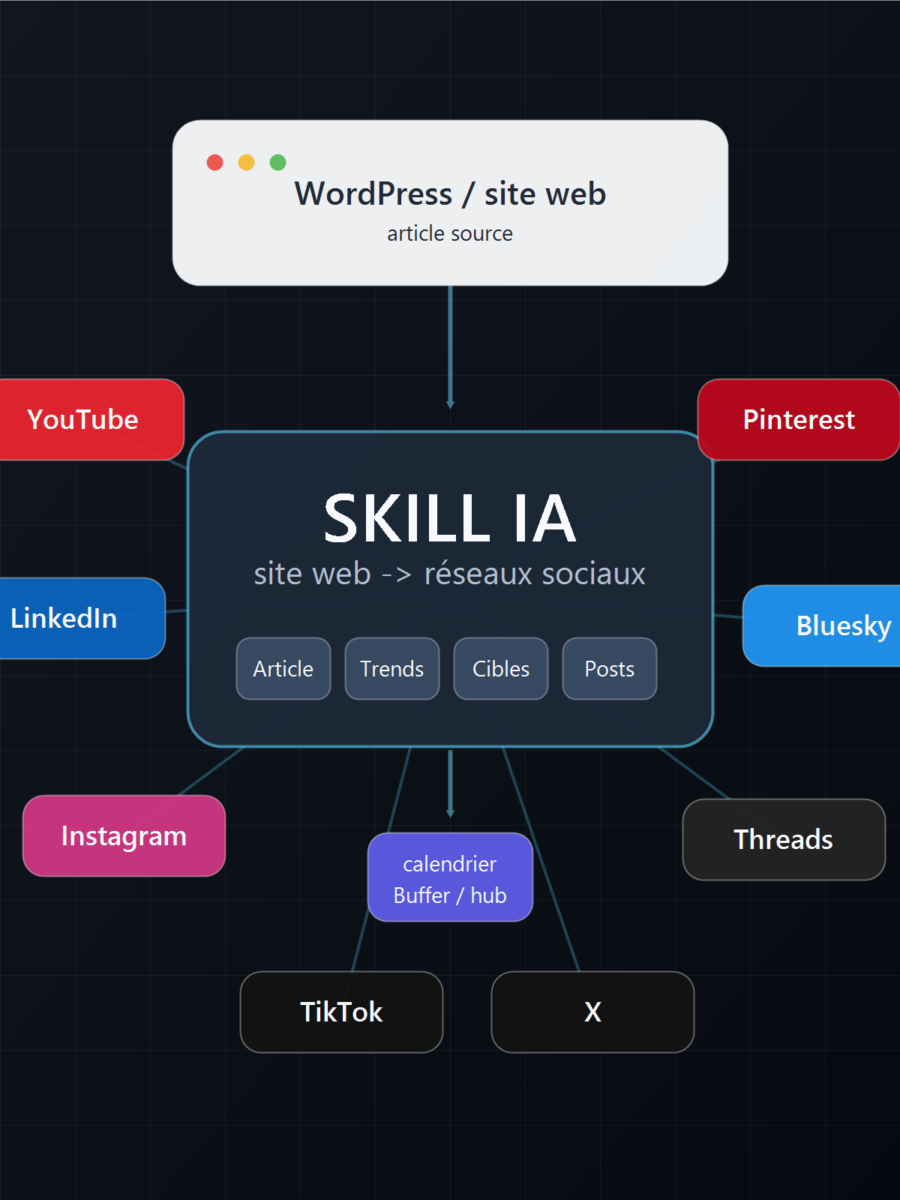This screenshot has width=900, height=1200.
Task: Click the Trends chip
Action: point(392,669)
